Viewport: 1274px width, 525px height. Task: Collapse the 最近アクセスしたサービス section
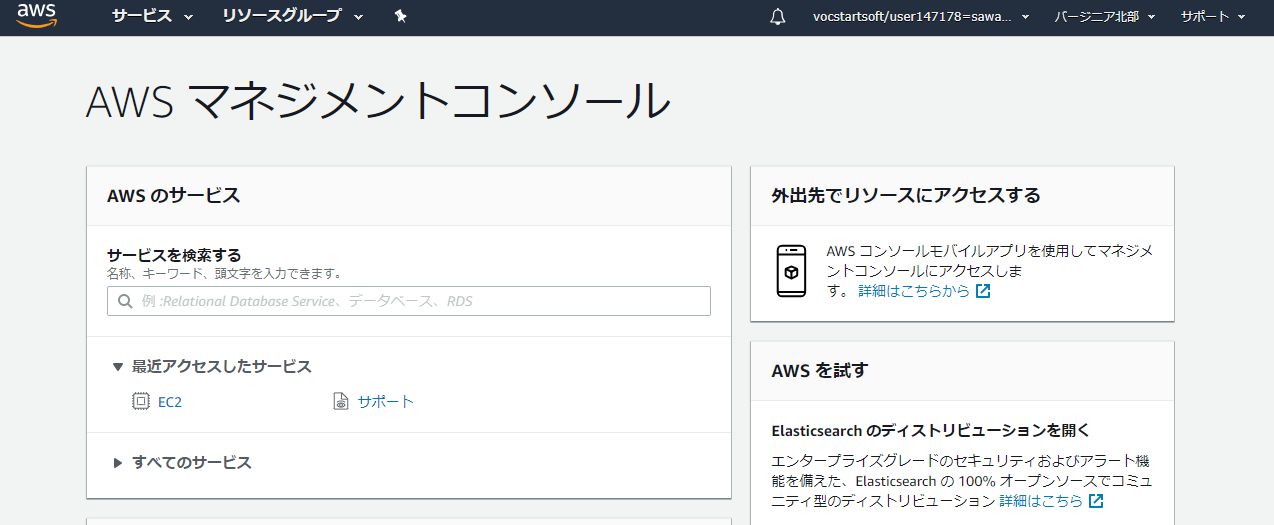point(211,367)
